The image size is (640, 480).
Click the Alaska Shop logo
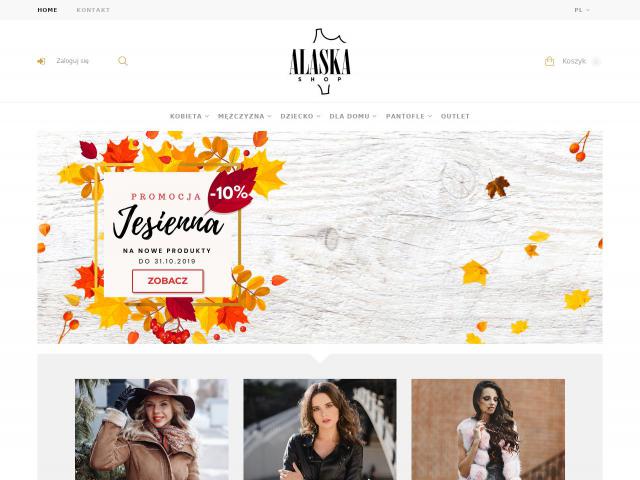pos(320,61)
